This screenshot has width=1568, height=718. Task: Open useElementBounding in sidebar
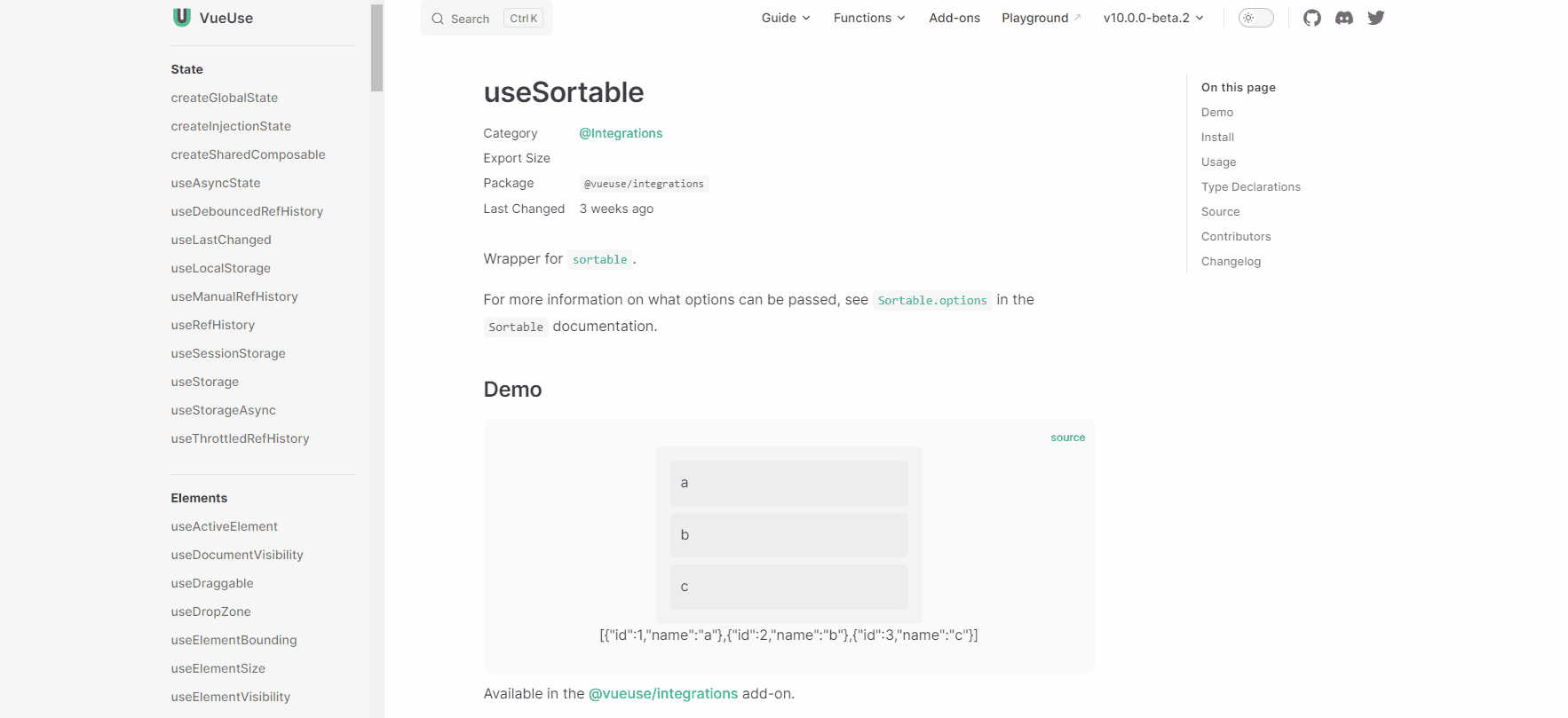click(234, 640)
